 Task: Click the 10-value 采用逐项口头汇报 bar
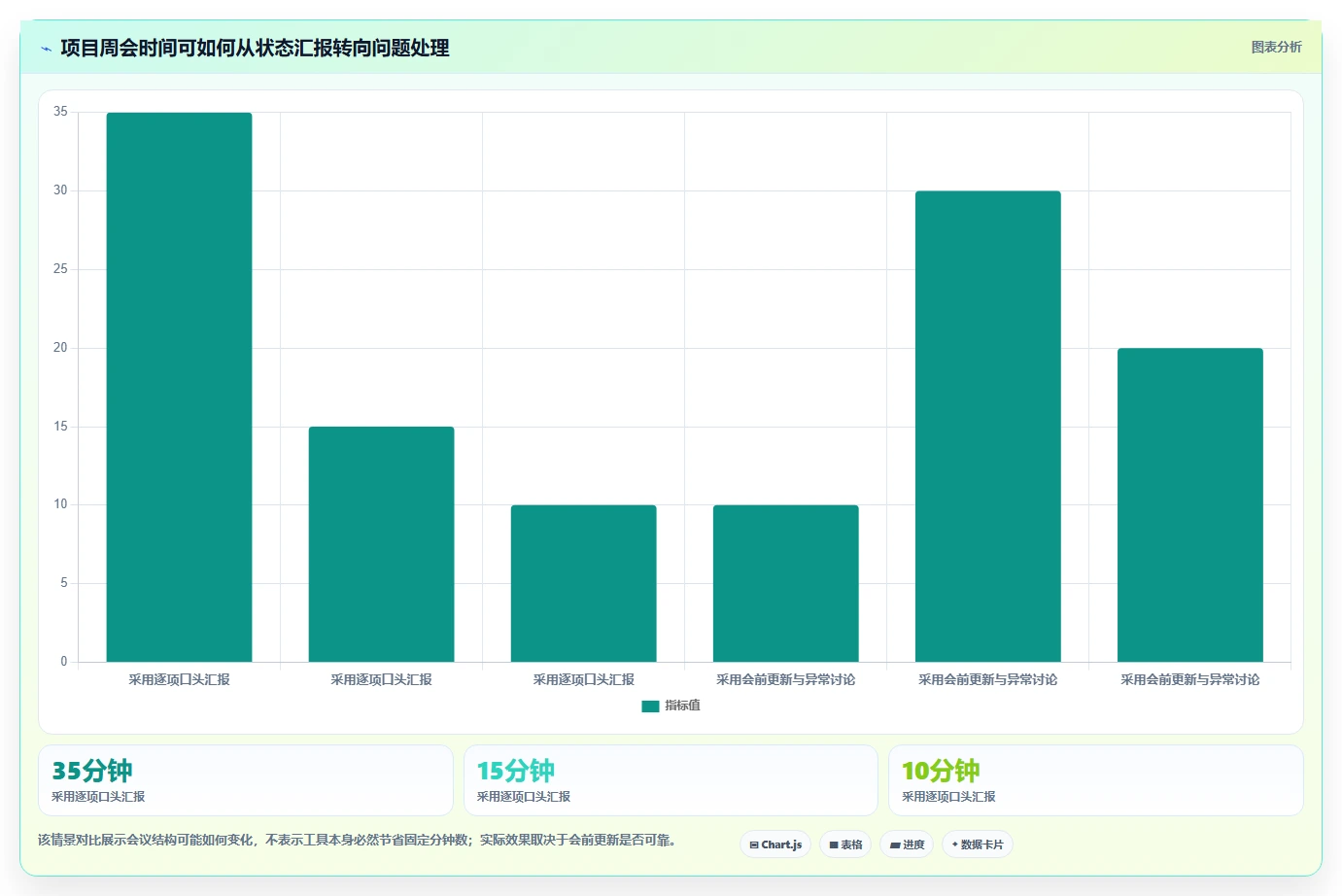583,583
